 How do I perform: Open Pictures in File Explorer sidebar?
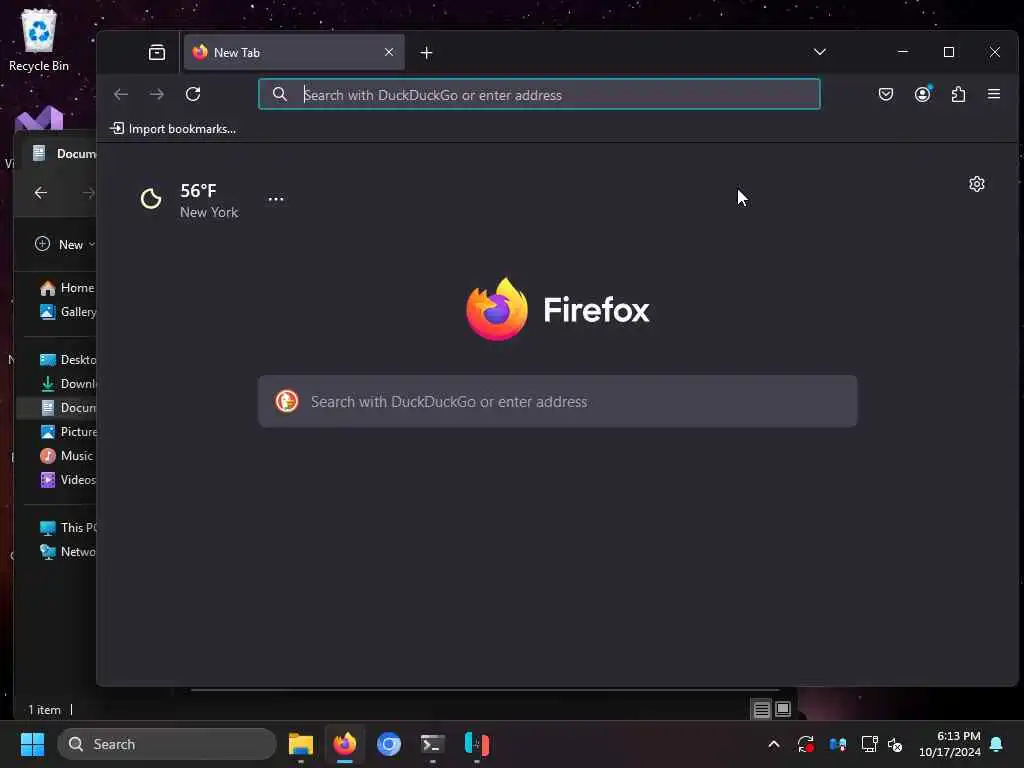tap(67, 432)
